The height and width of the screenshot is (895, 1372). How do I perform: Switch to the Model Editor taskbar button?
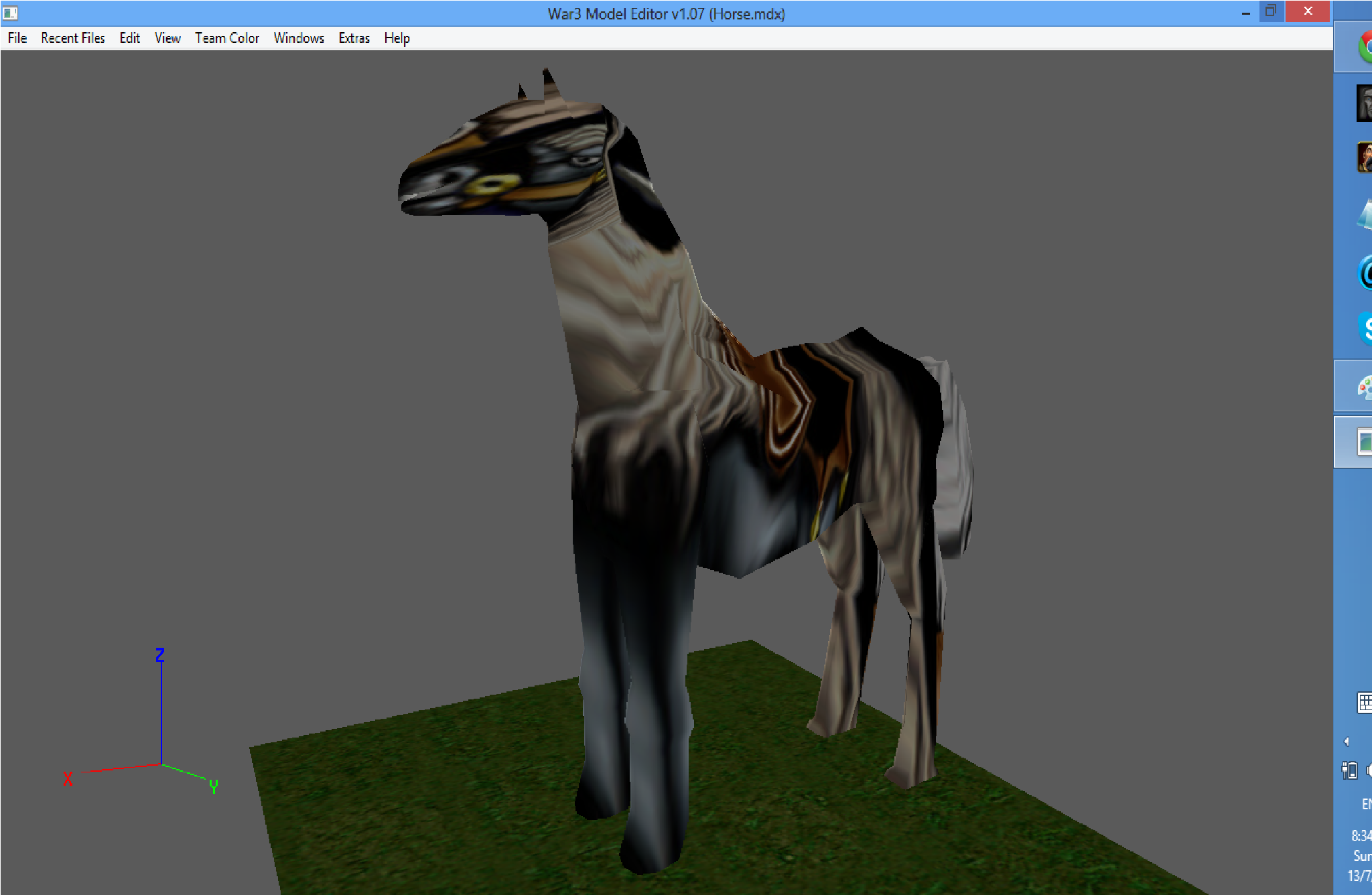pyautogui.click(x=1353, y=443)
